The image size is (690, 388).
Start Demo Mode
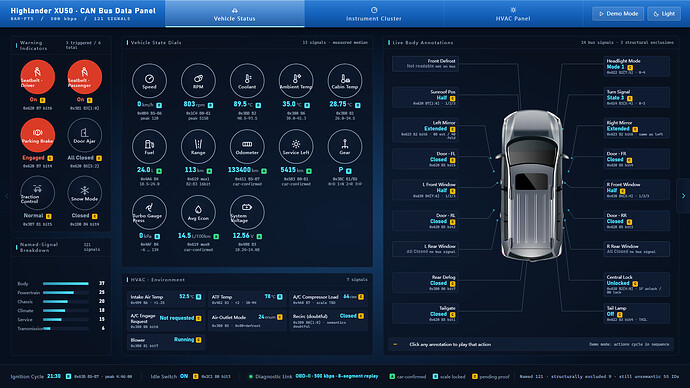618,14
